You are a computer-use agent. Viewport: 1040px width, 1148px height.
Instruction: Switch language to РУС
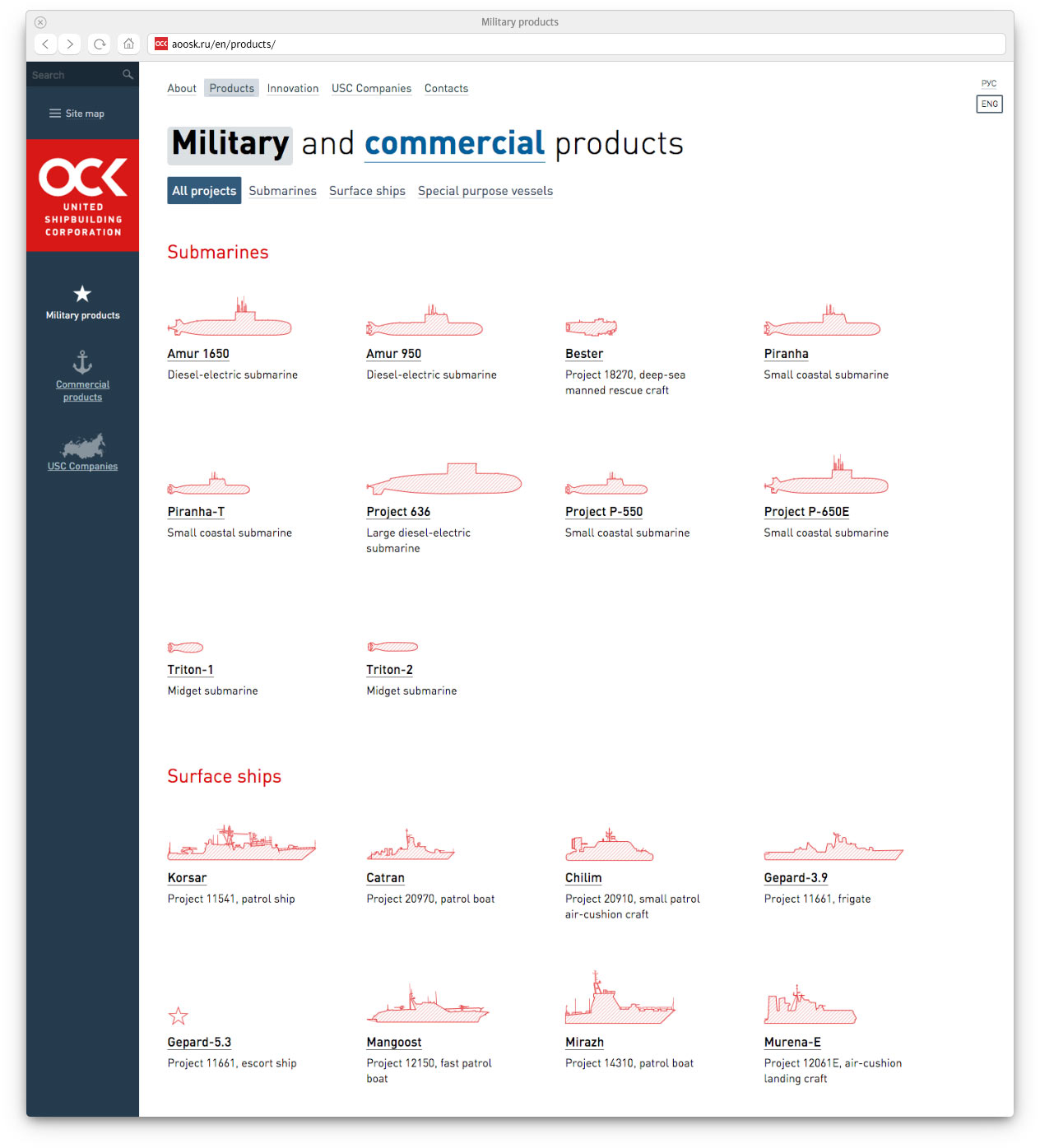coord(989,84)
